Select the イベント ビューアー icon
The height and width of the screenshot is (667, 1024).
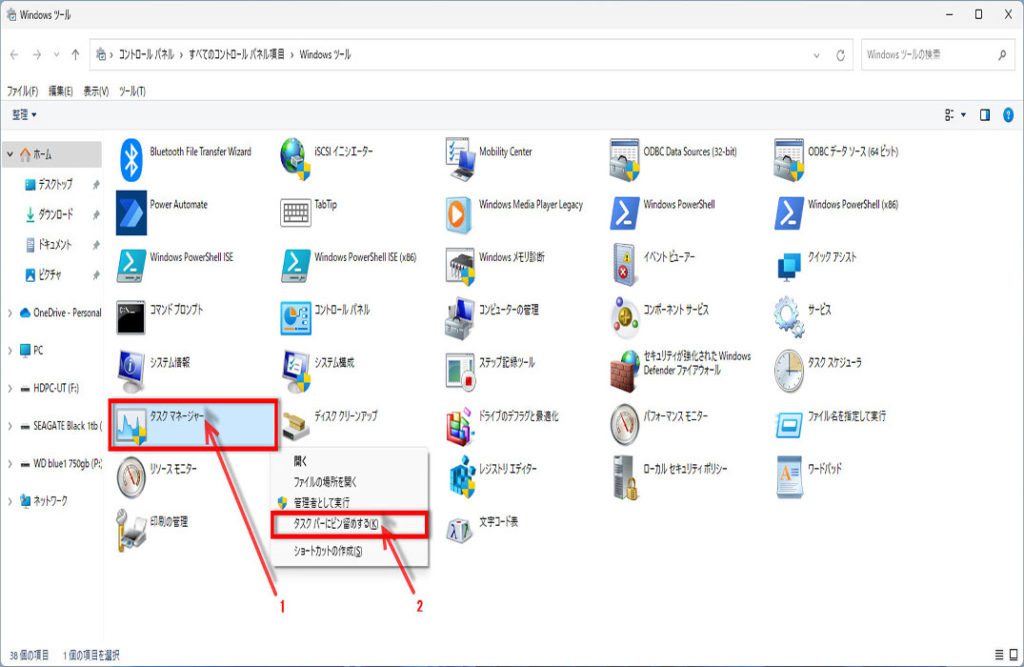[x=624, y=264]
